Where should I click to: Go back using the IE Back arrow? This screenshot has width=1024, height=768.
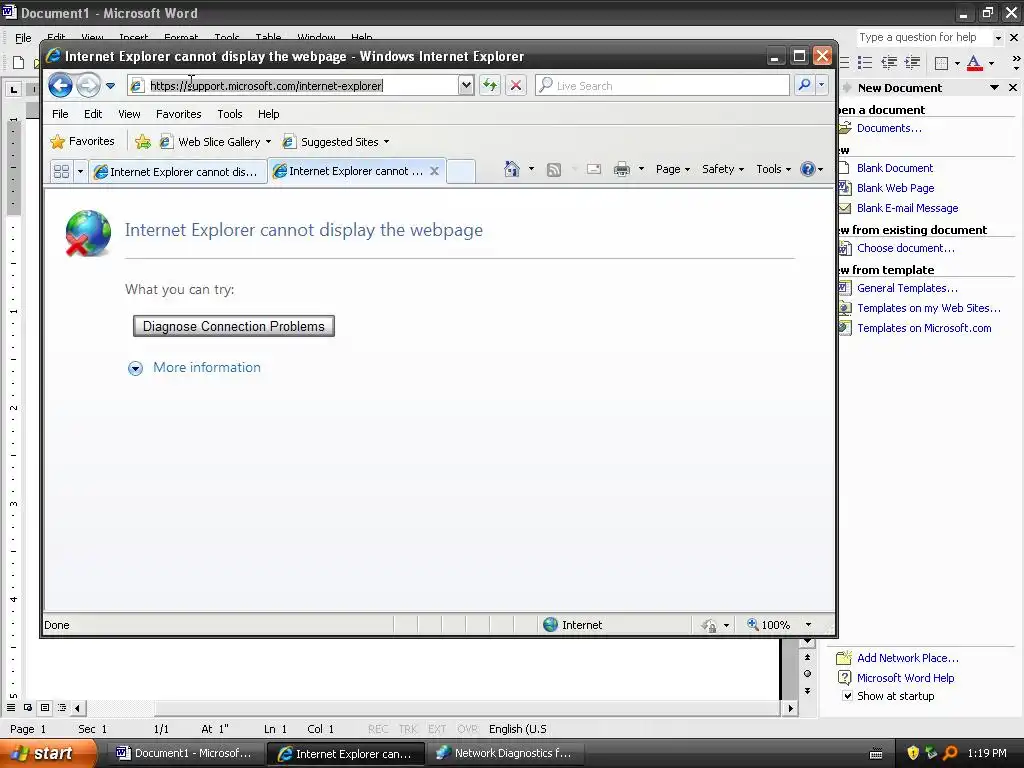click(x=60, y=86)
